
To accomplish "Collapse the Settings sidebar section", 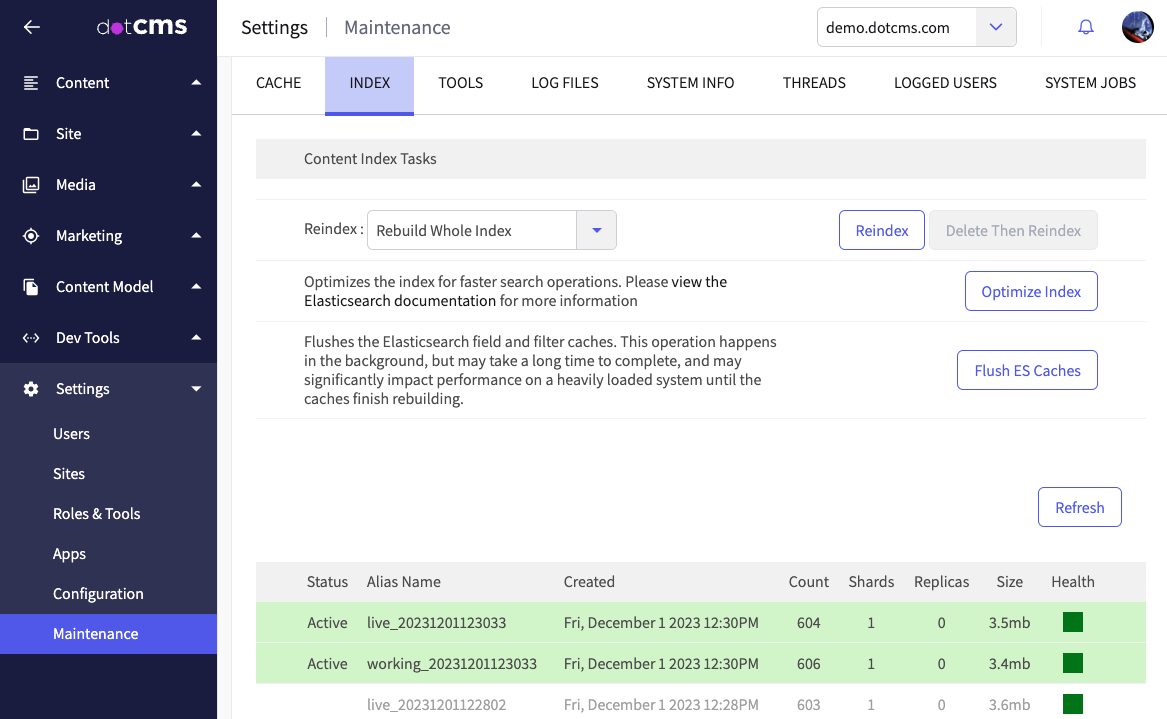I will point(196,389).
